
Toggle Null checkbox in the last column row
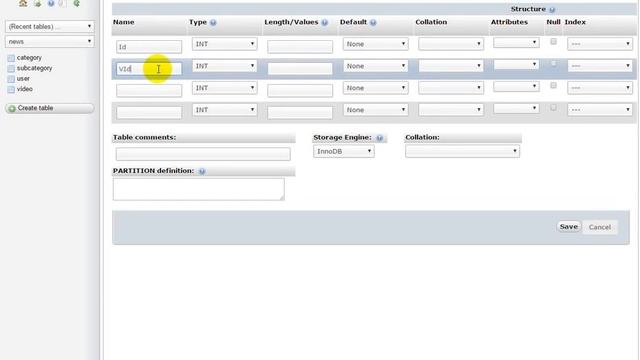553,107
